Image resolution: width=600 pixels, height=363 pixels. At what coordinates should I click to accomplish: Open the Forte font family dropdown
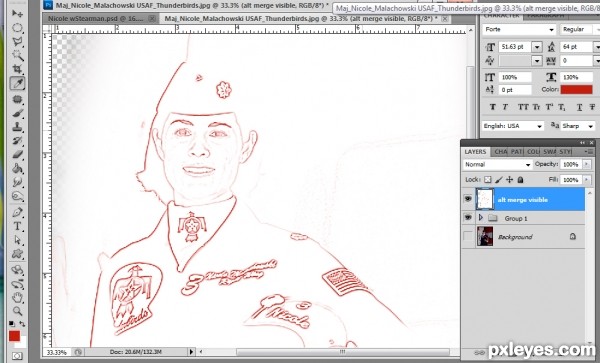[551, 30]
